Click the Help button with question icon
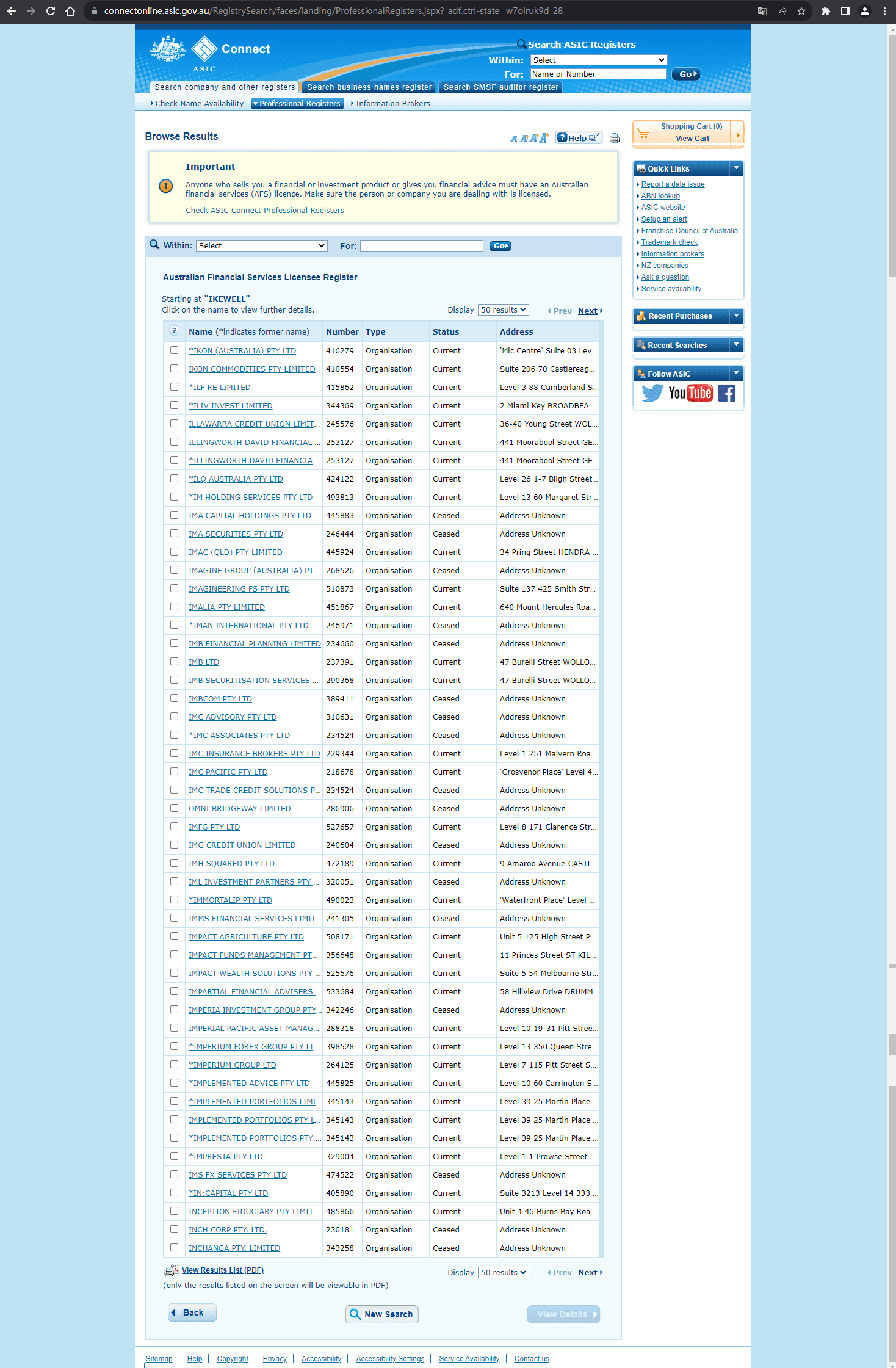The image size is (896, 1368). 579,138
